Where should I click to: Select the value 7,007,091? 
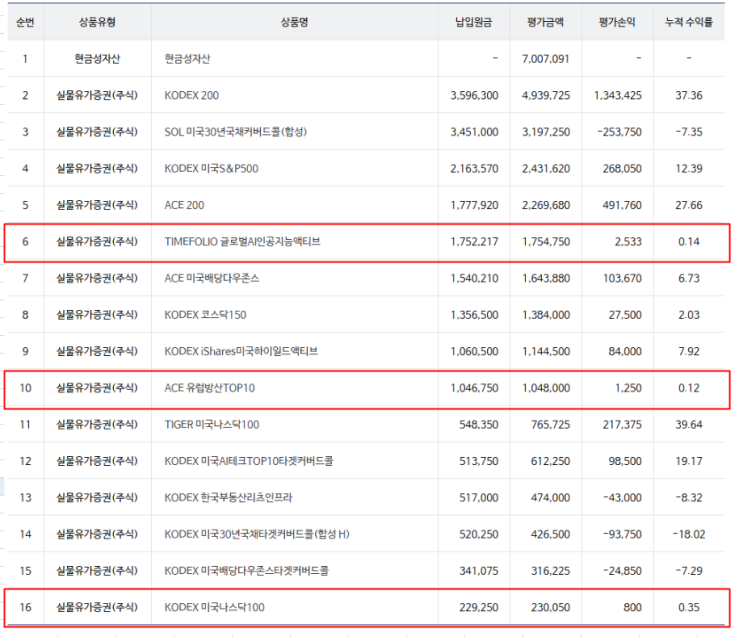point(545,59)
